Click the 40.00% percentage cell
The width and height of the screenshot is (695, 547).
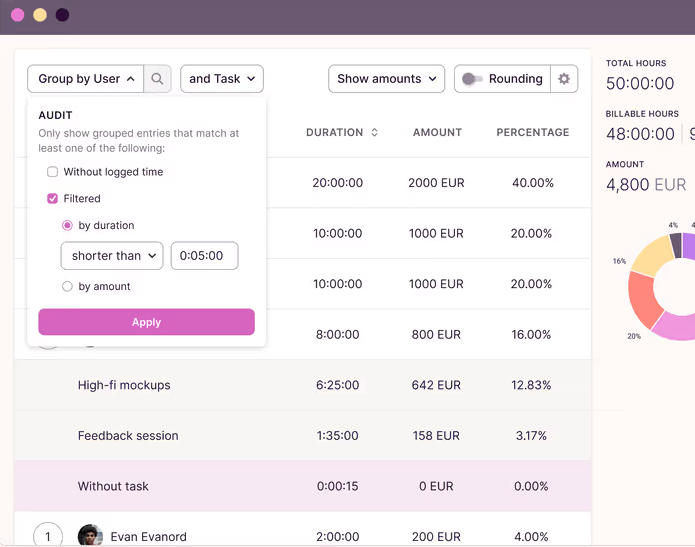click(x=533, y=183)
